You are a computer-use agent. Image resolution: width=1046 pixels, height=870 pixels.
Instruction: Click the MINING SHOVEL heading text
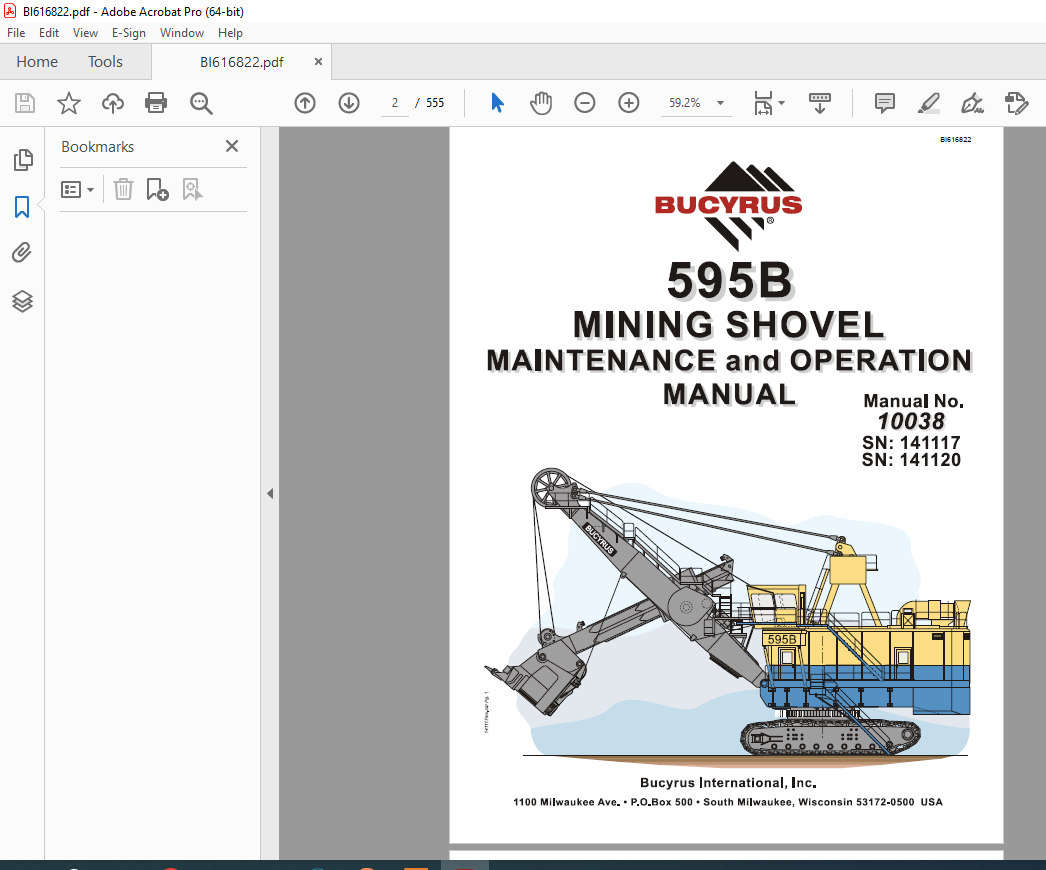pyautogui.click(x=728, y=325)
